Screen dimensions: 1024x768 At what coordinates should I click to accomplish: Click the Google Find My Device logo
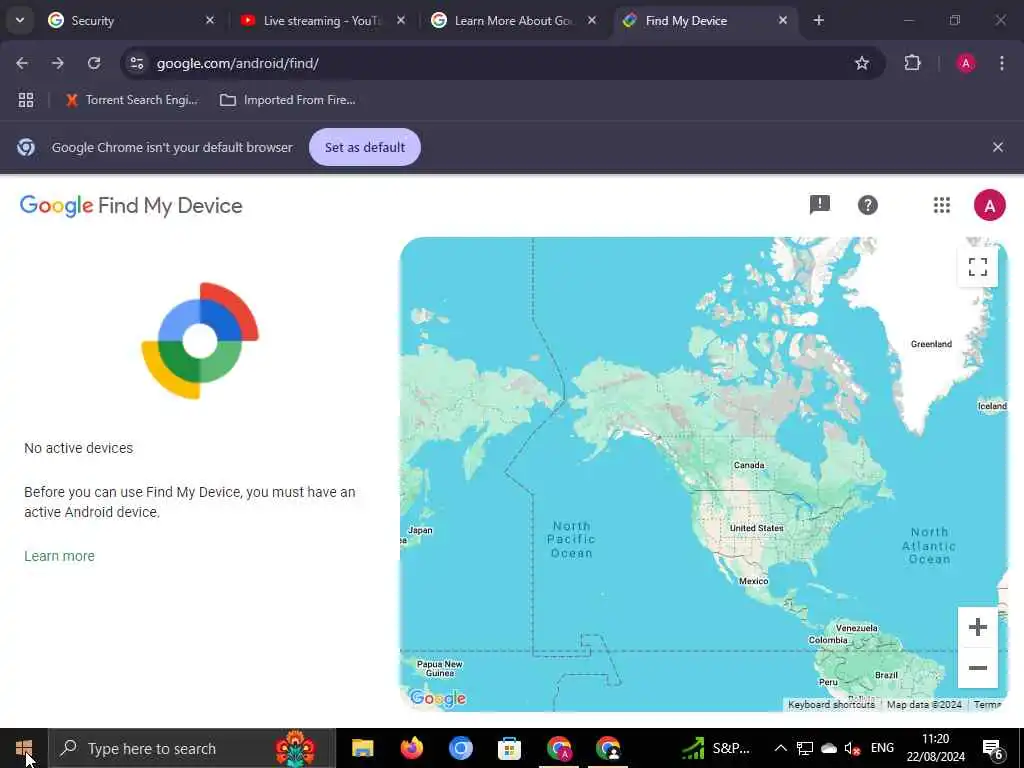[x=131, y=206]
